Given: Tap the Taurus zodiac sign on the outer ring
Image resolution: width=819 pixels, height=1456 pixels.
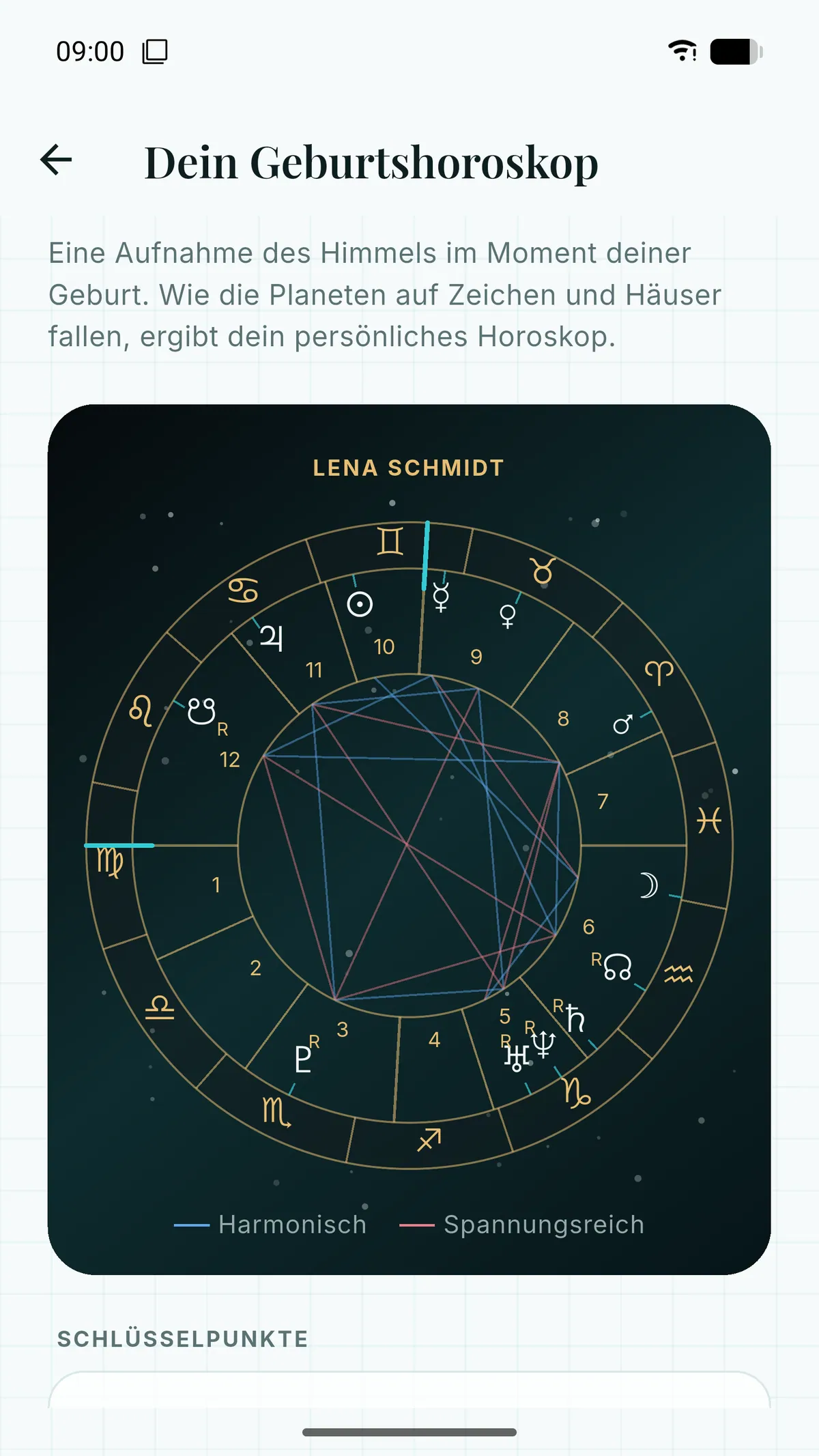Looking at the screenshot, I should (543, 570).
